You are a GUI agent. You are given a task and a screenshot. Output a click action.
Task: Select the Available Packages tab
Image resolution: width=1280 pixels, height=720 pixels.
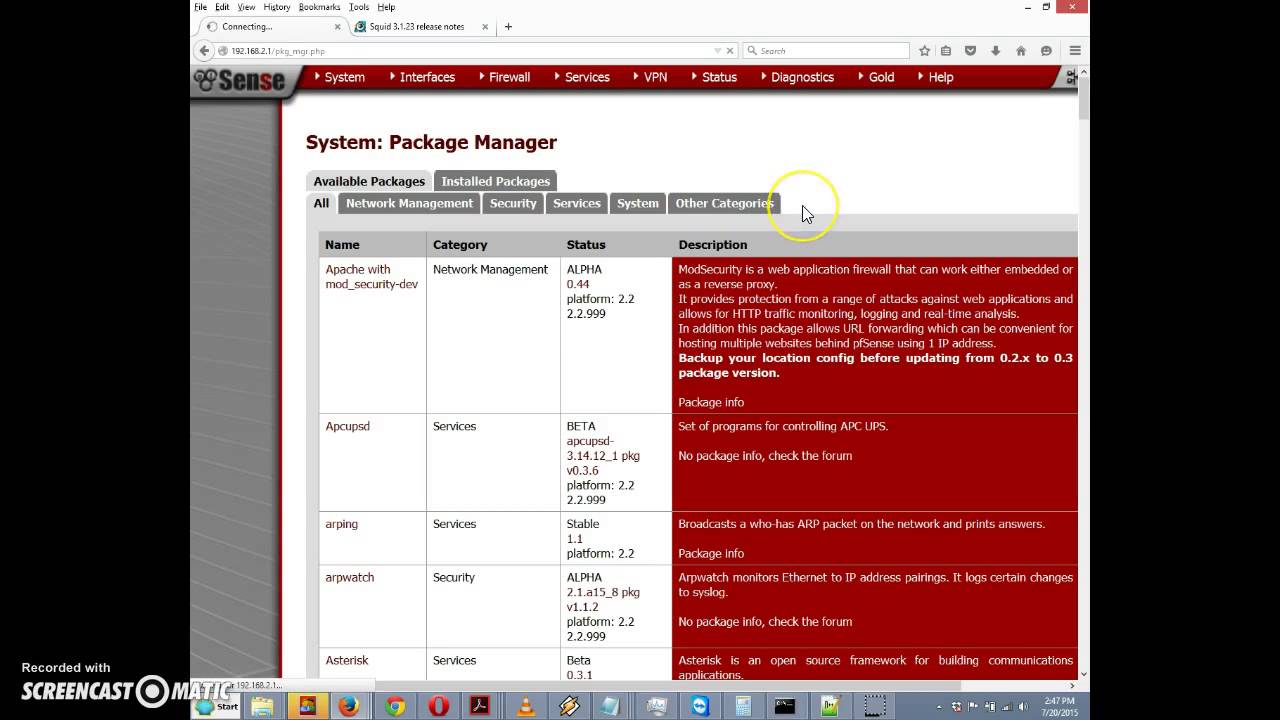pos(369,181)
